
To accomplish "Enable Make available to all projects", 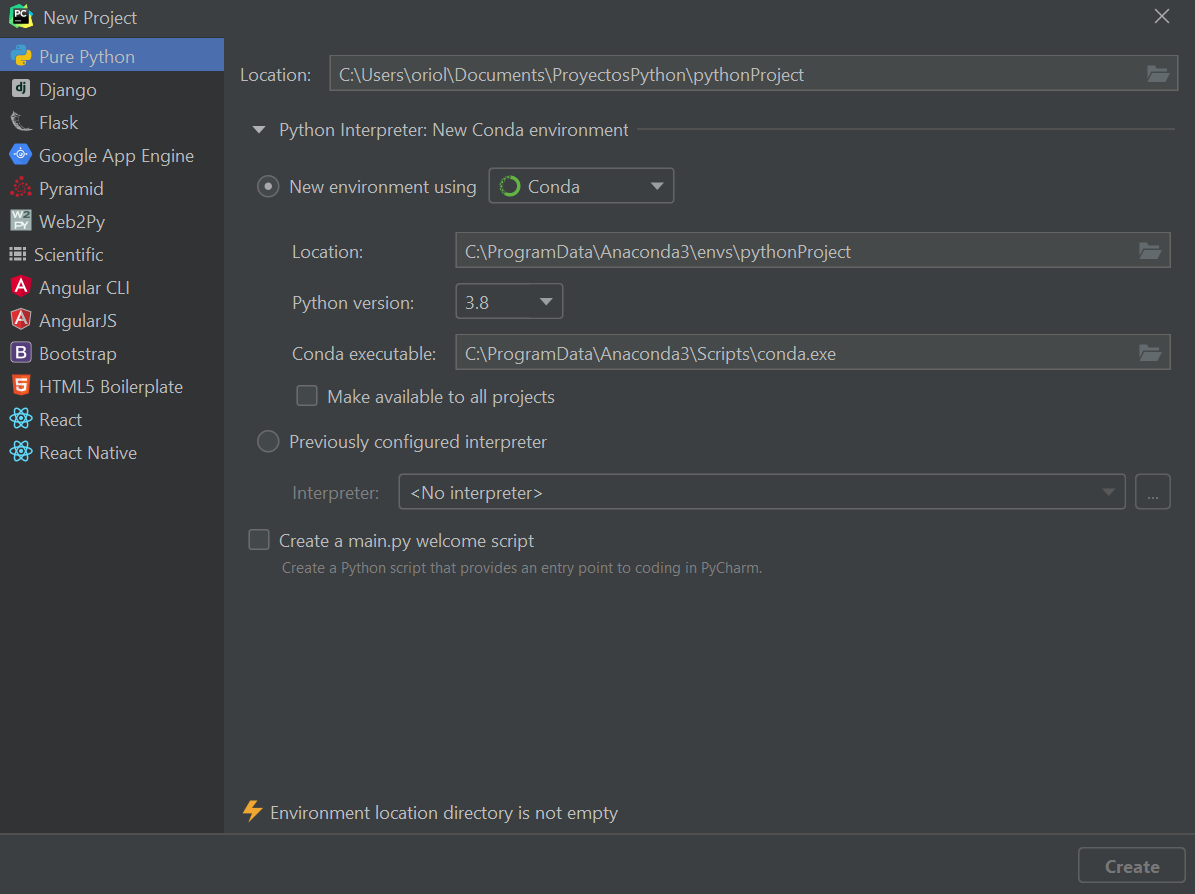I will pyautogui.click(x=307, y=396).
